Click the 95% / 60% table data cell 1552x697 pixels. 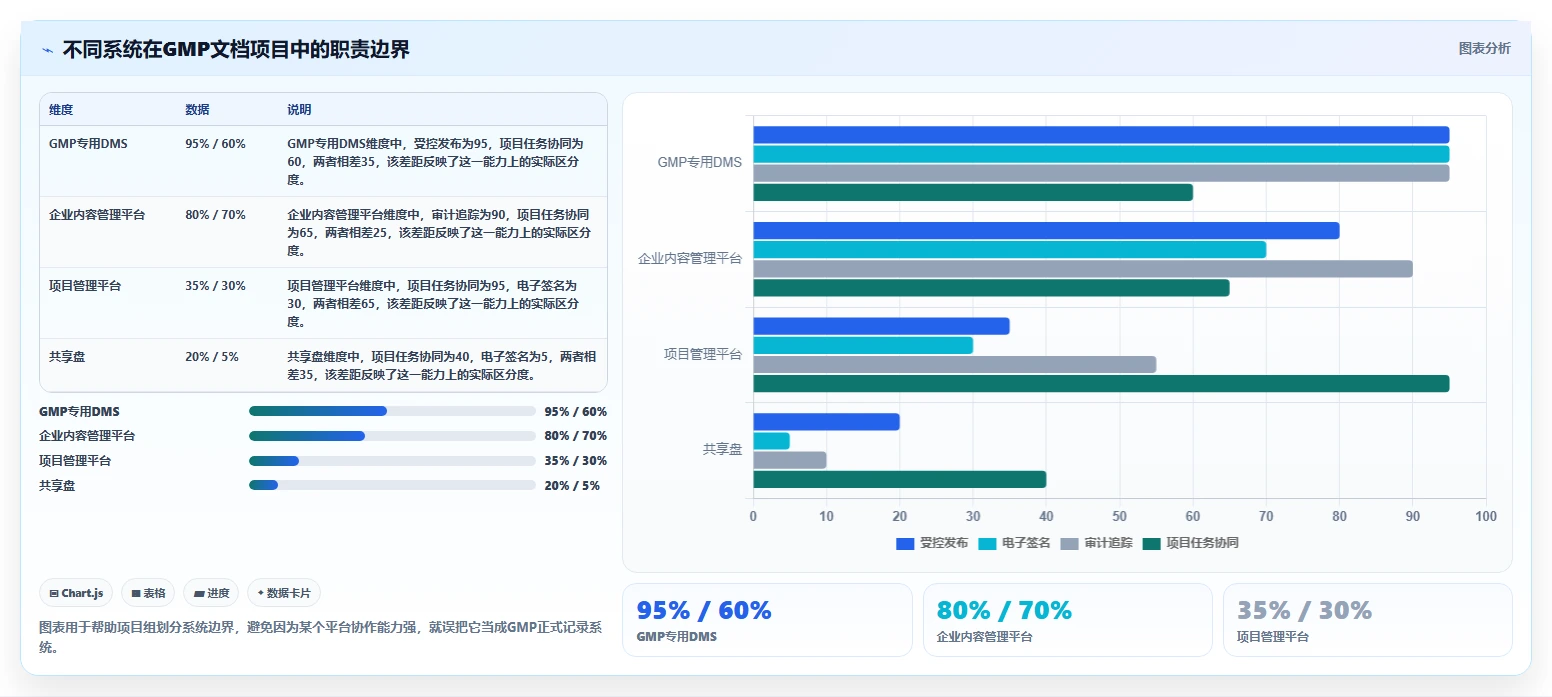tap(215, 144)
